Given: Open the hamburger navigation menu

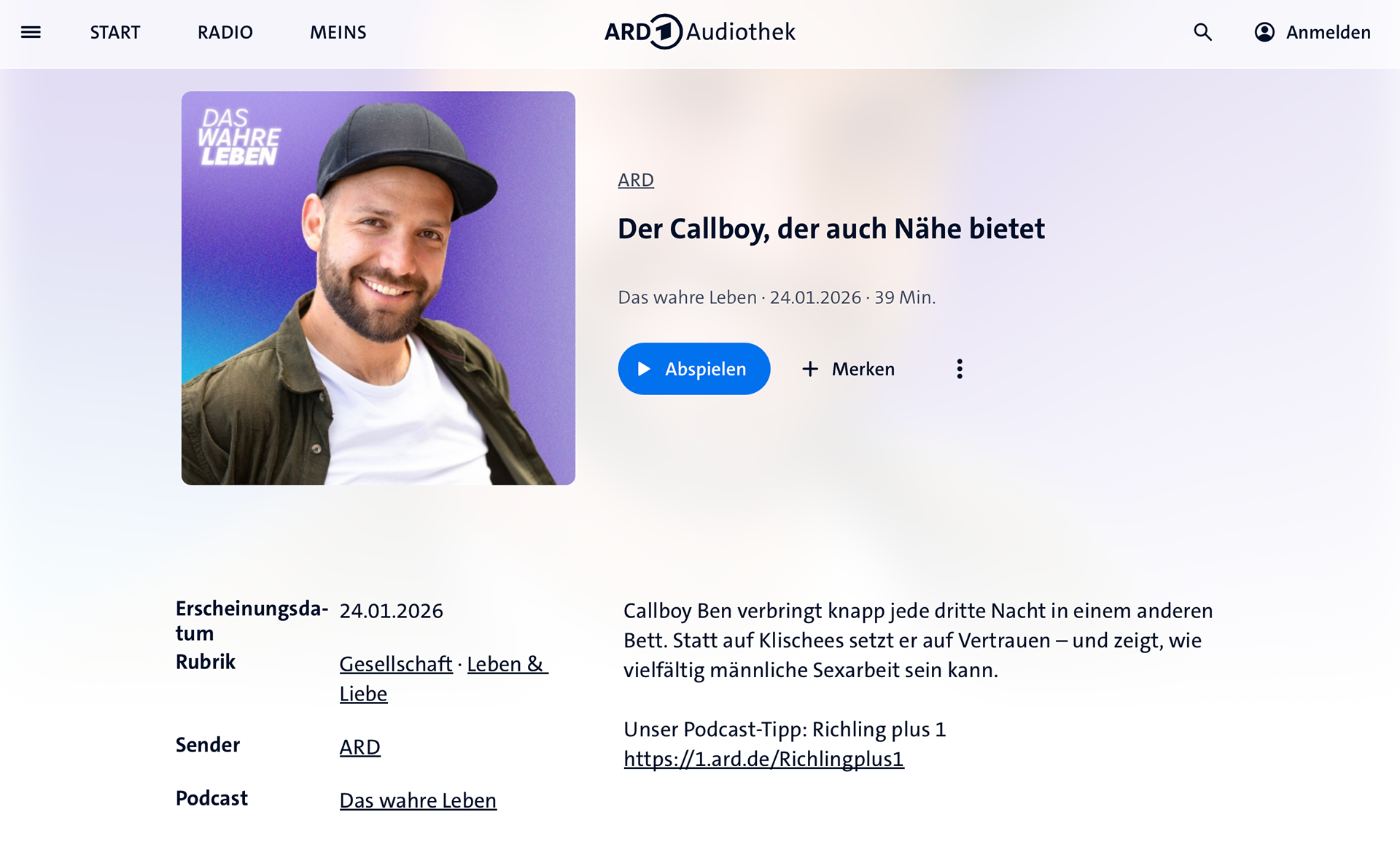Looking at the screenshot, I should point(31,32).
